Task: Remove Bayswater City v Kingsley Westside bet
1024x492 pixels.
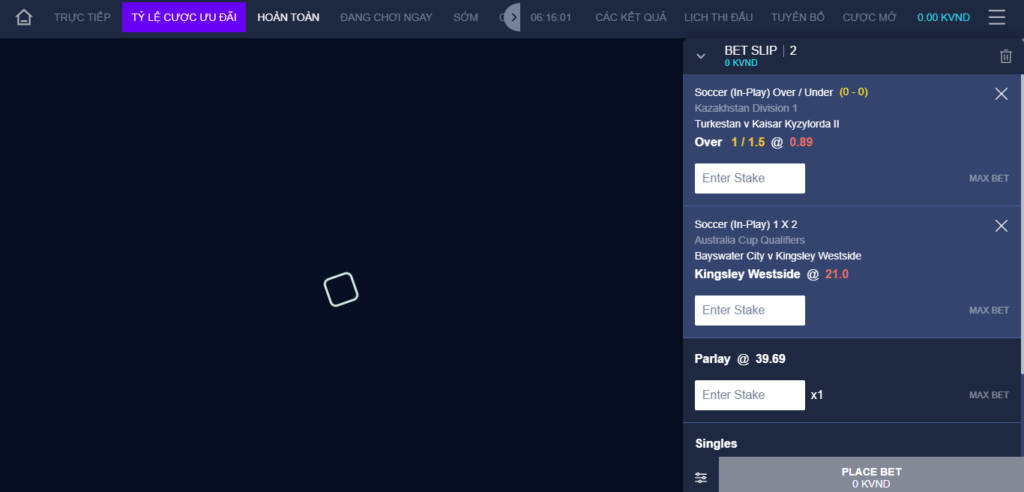Action: [x=1001, y=226]
